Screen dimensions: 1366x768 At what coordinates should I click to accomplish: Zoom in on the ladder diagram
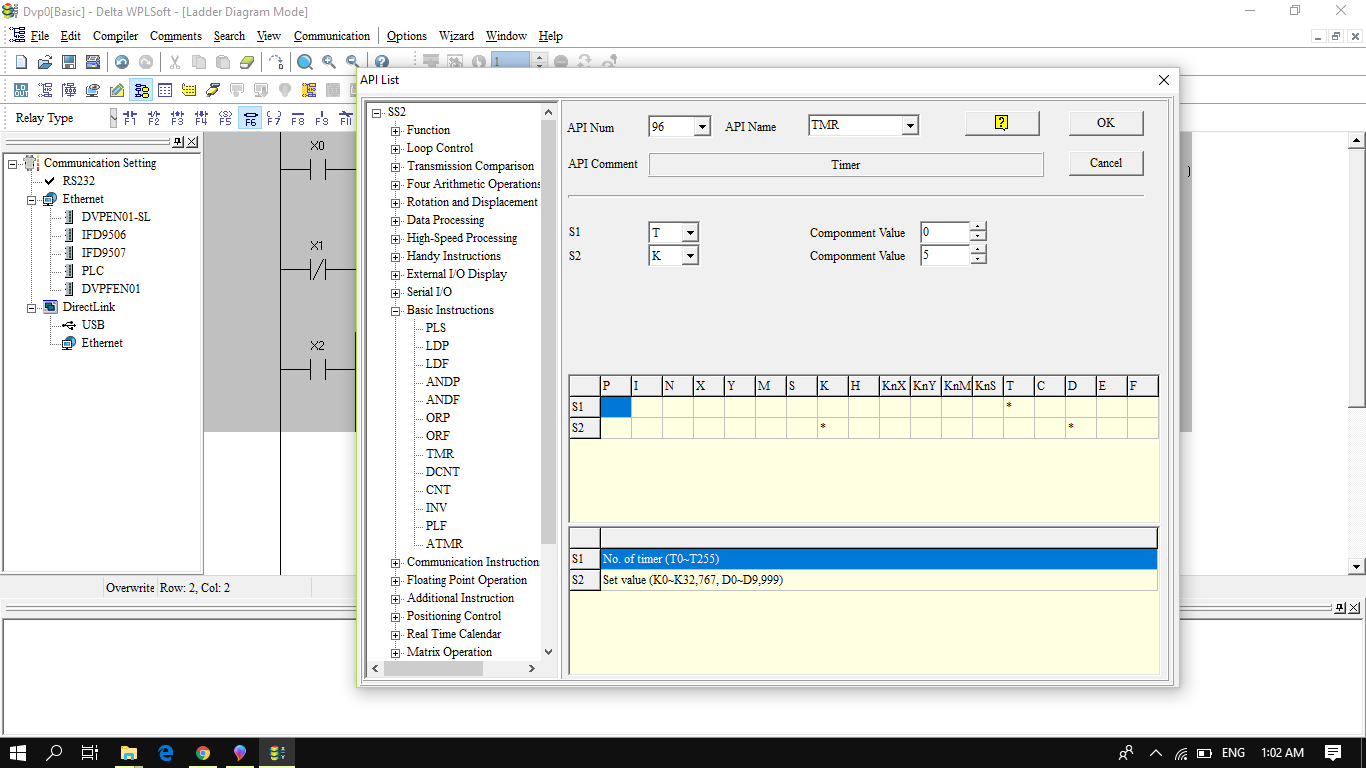[x=329, y=61]
